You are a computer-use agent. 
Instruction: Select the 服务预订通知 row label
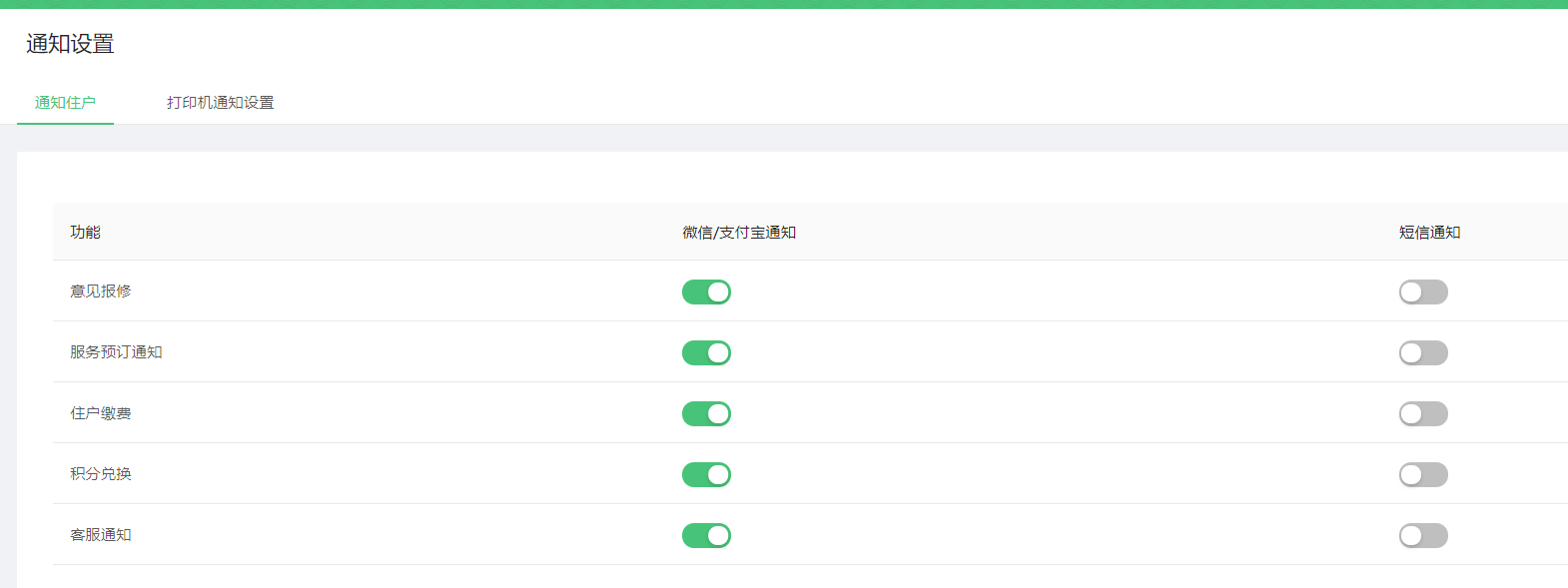(116, 351)
